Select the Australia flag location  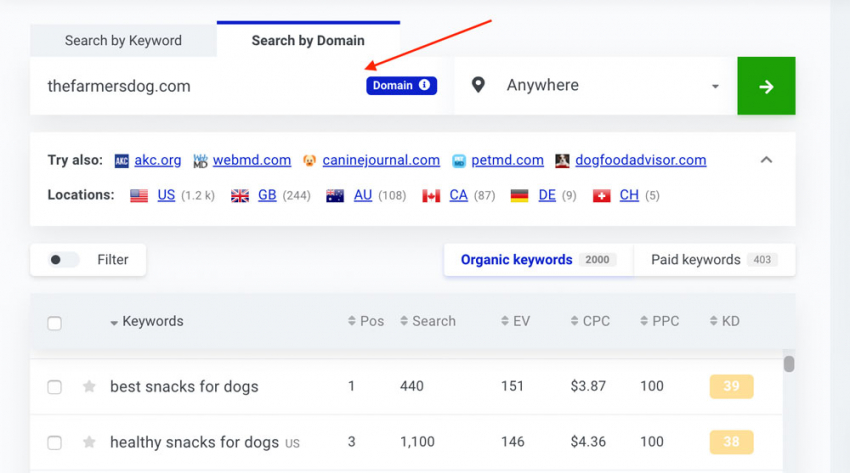[335, 196]
